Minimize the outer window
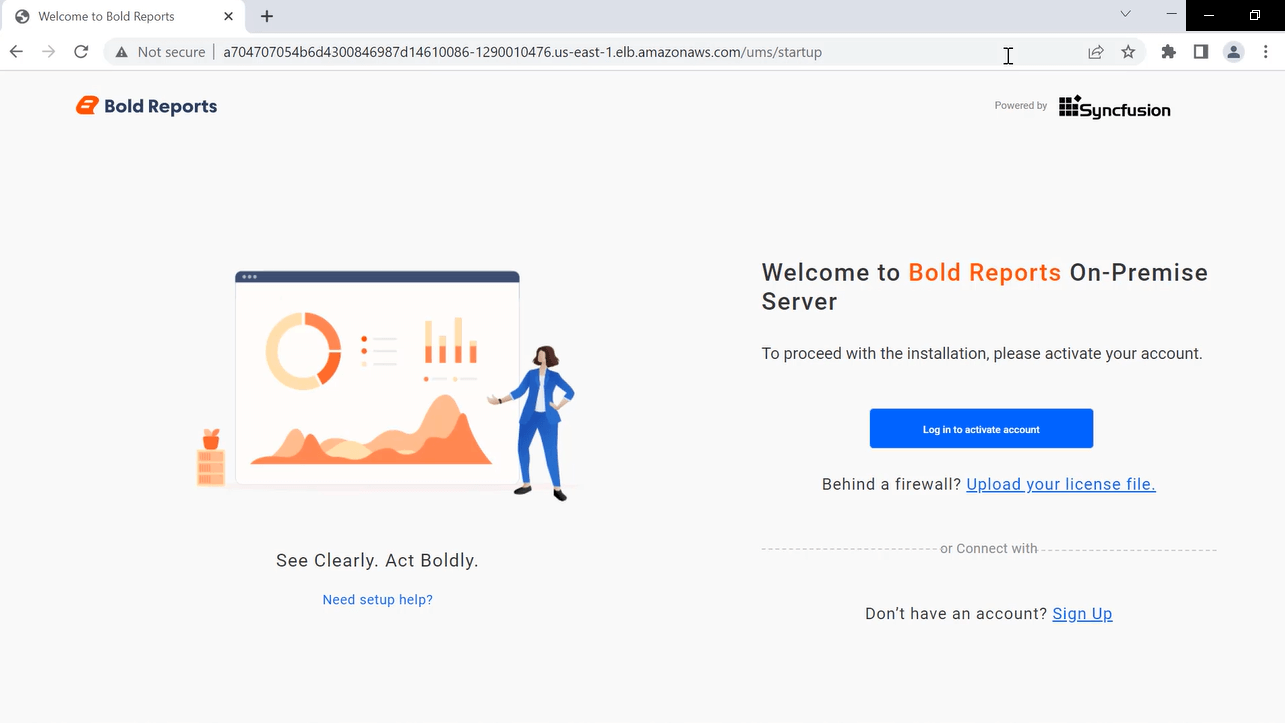 pyautogui.click(x=1210, y=15)
